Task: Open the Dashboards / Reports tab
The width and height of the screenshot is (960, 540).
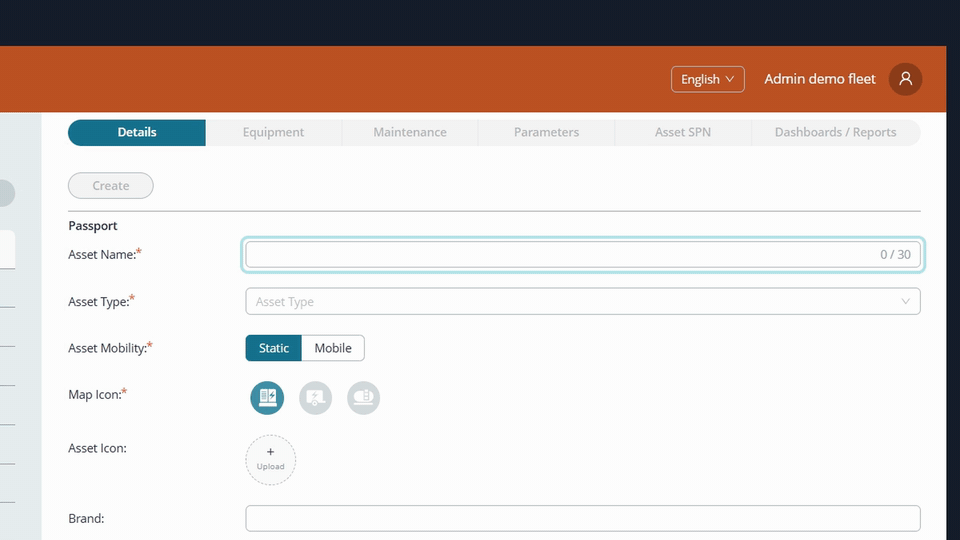Action: coord(836,132)
